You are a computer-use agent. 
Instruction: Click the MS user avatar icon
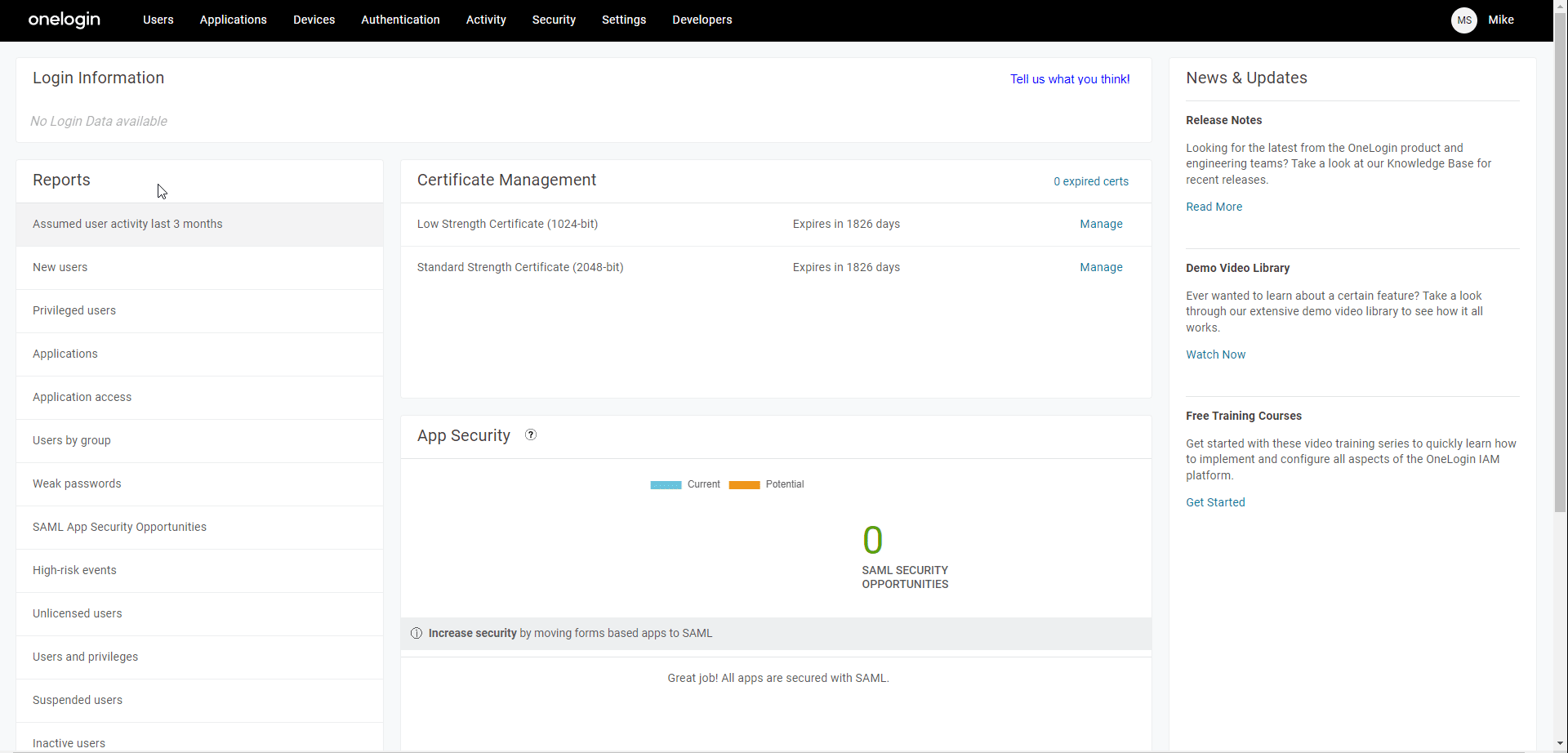pos(1463,20)
